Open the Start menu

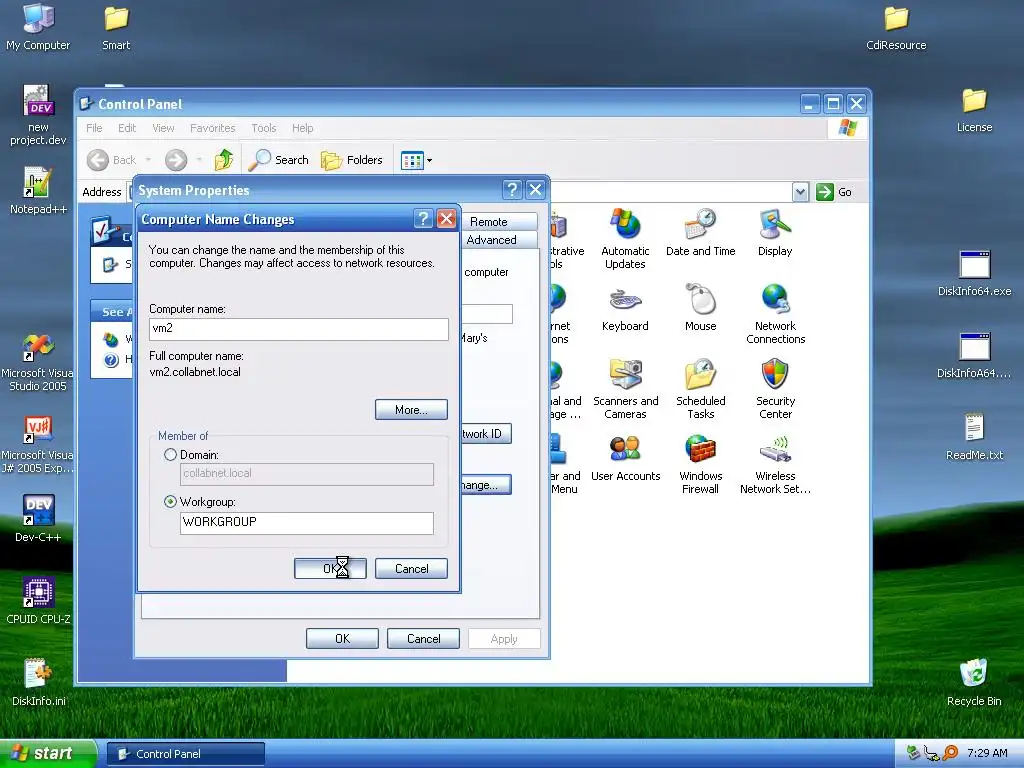(x=48, y=754)
